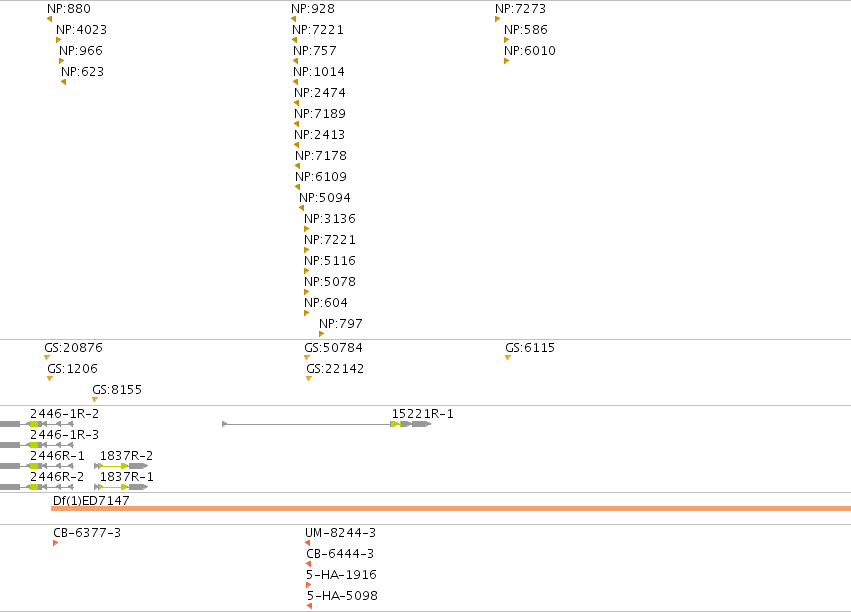Viewport: 851px width, 612px height.
Task: Click the insertion arrow below NP:880
Action: (x=49, y=19)
